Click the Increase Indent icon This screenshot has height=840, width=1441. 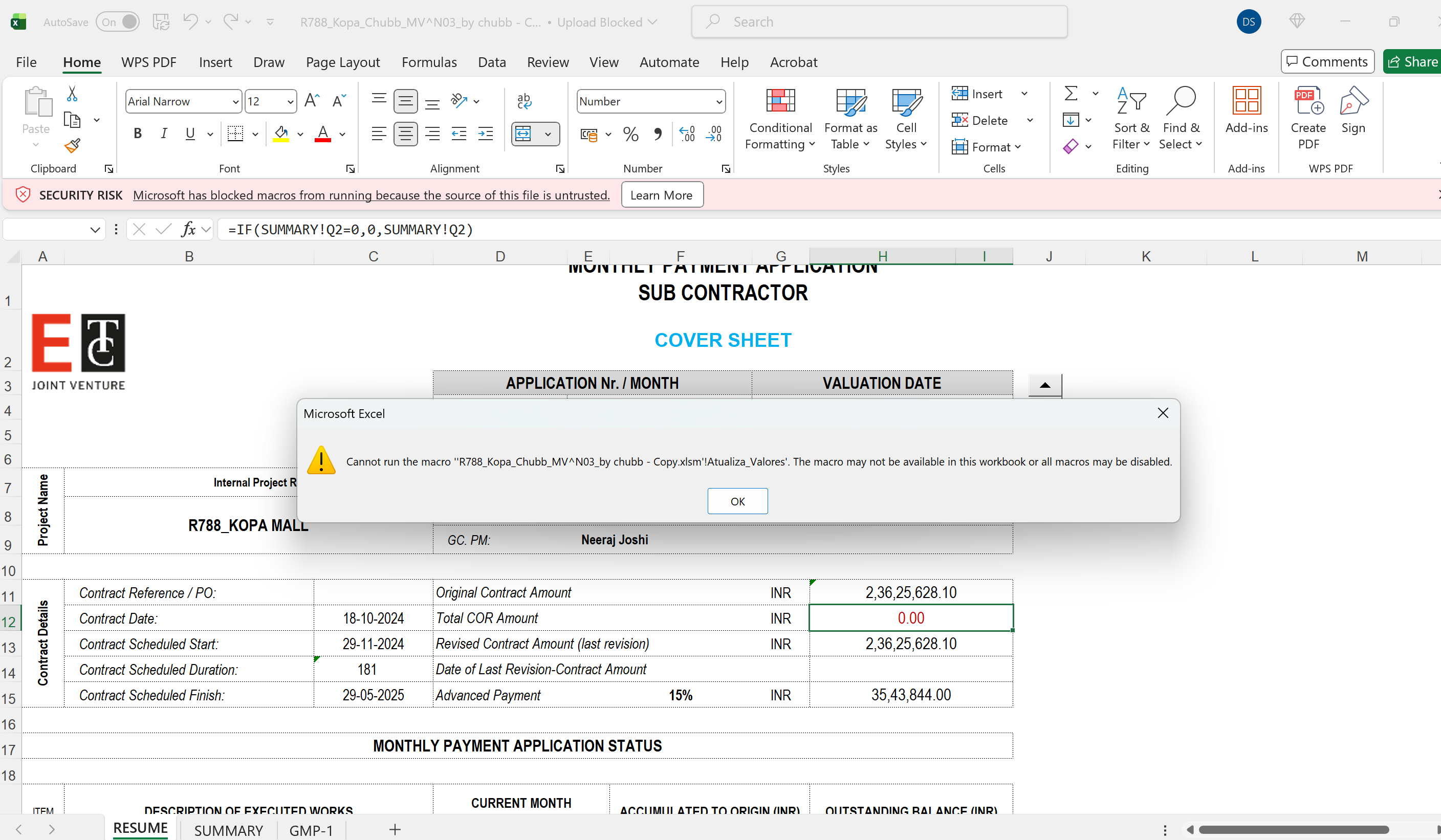click(486, 134)
